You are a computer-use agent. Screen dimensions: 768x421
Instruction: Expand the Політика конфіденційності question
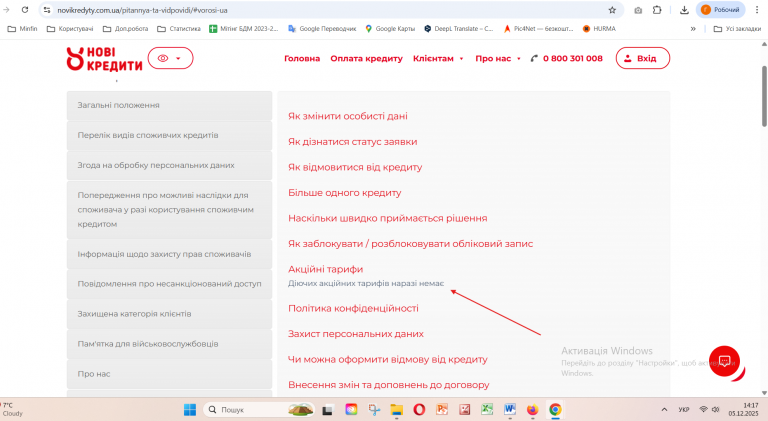pyautogui.click(x=353, y=308)
